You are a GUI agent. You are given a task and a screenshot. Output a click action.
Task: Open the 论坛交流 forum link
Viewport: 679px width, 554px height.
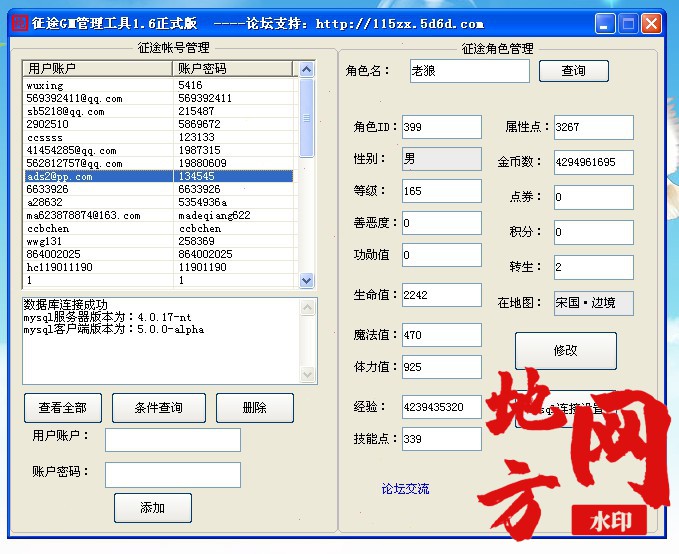(x=405, y=489)
